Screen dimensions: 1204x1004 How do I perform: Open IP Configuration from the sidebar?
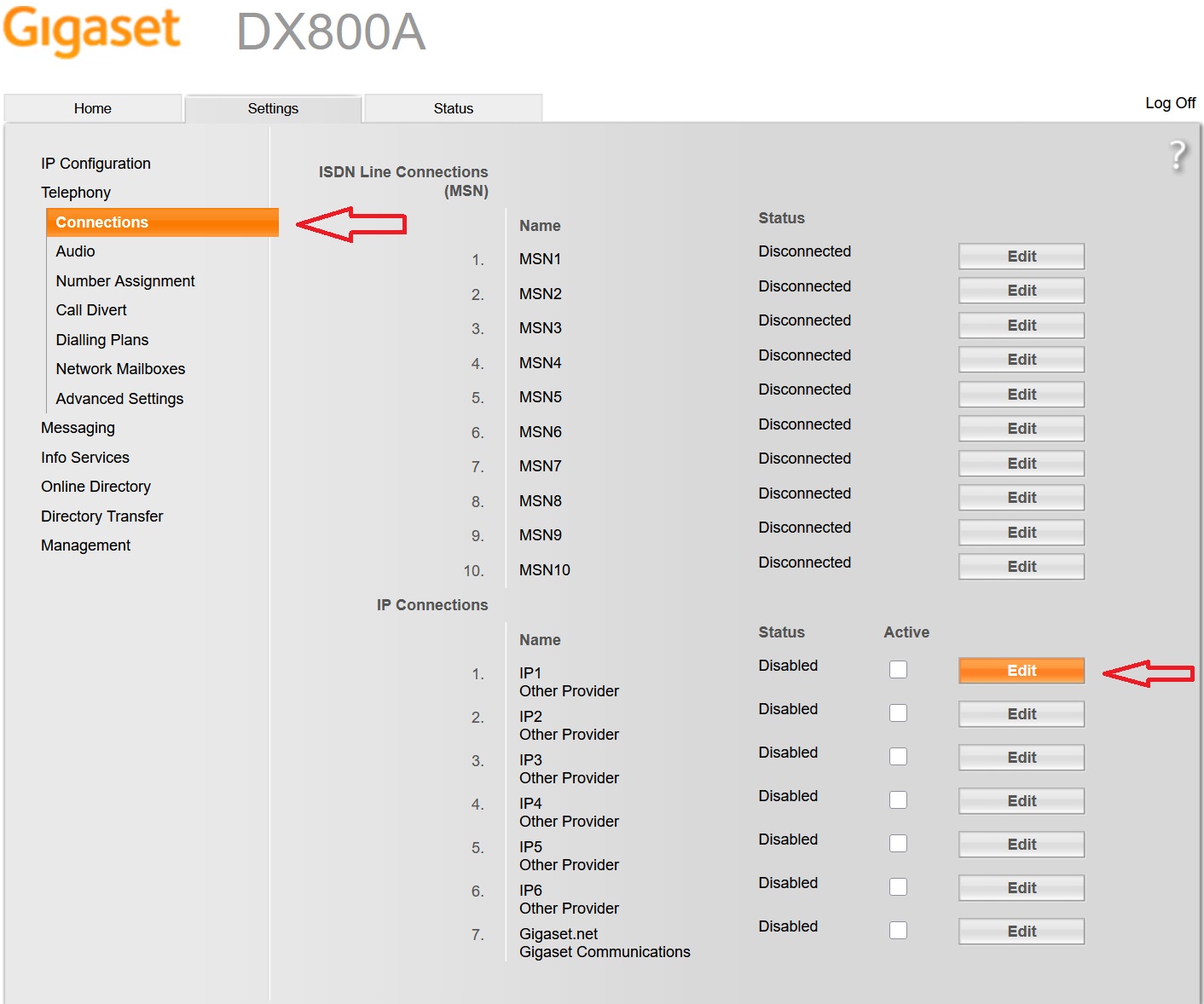96,164
